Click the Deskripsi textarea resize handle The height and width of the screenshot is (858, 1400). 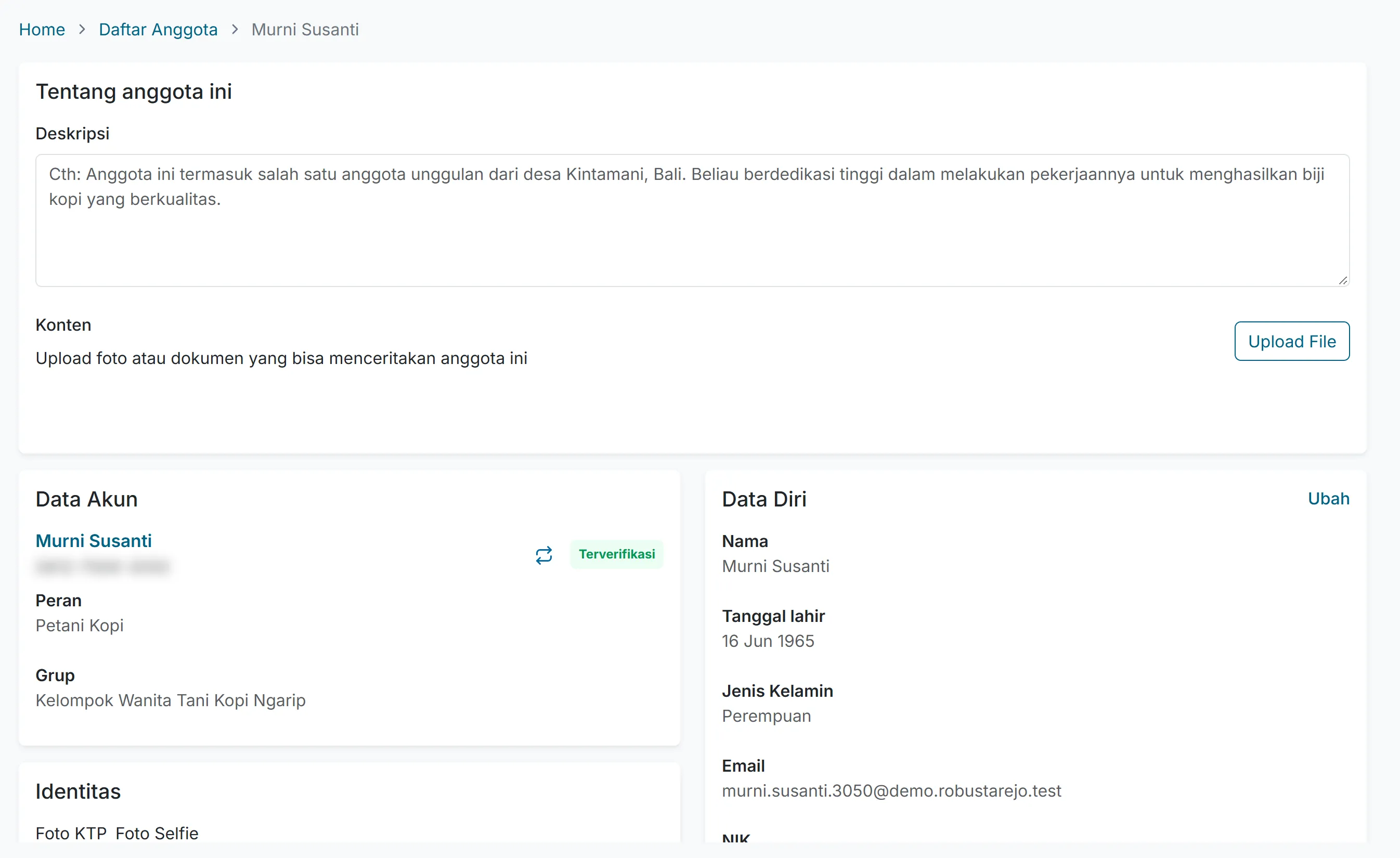coord(1343,280)
